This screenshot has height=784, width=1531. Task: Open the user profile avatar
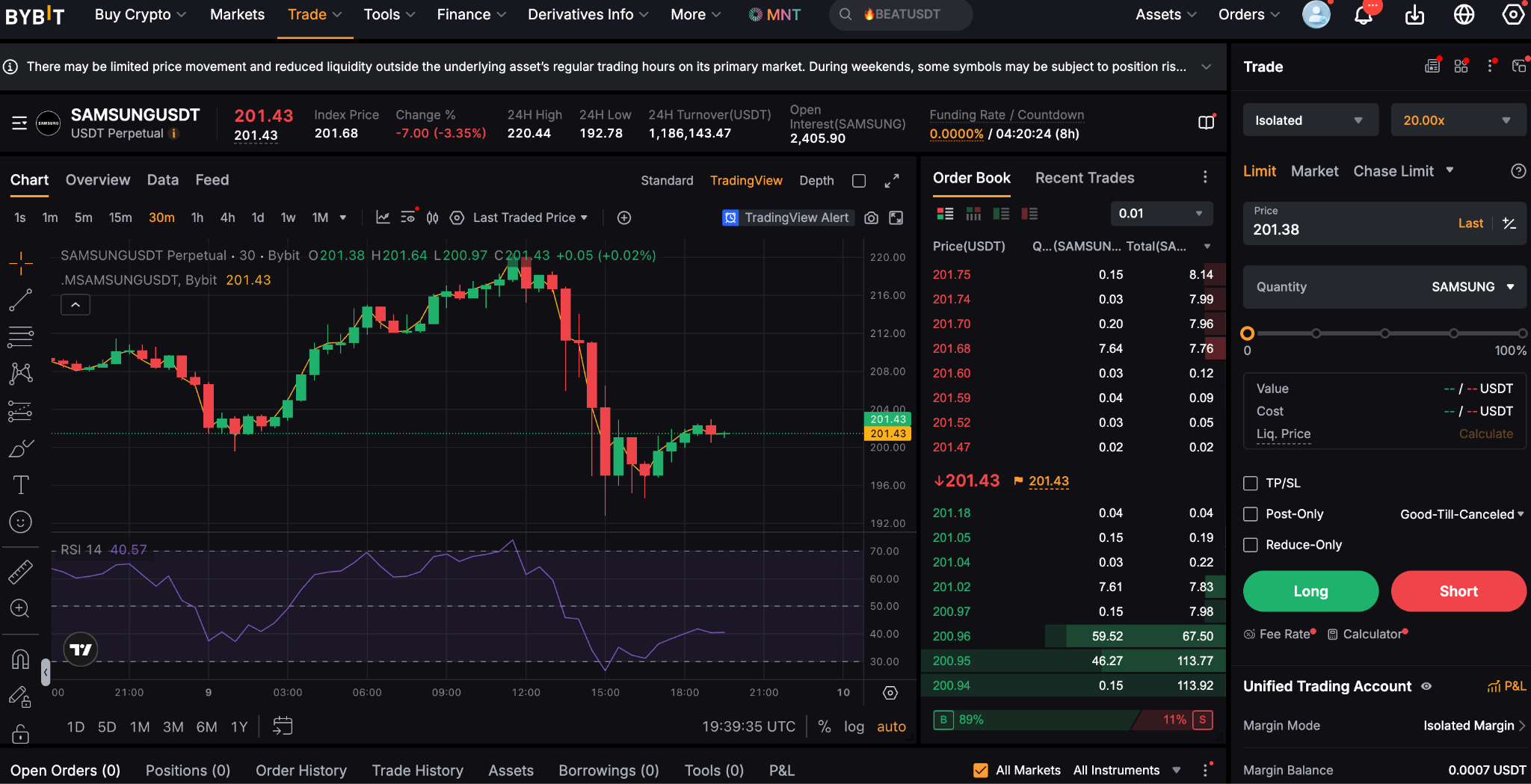point(1316,14)
